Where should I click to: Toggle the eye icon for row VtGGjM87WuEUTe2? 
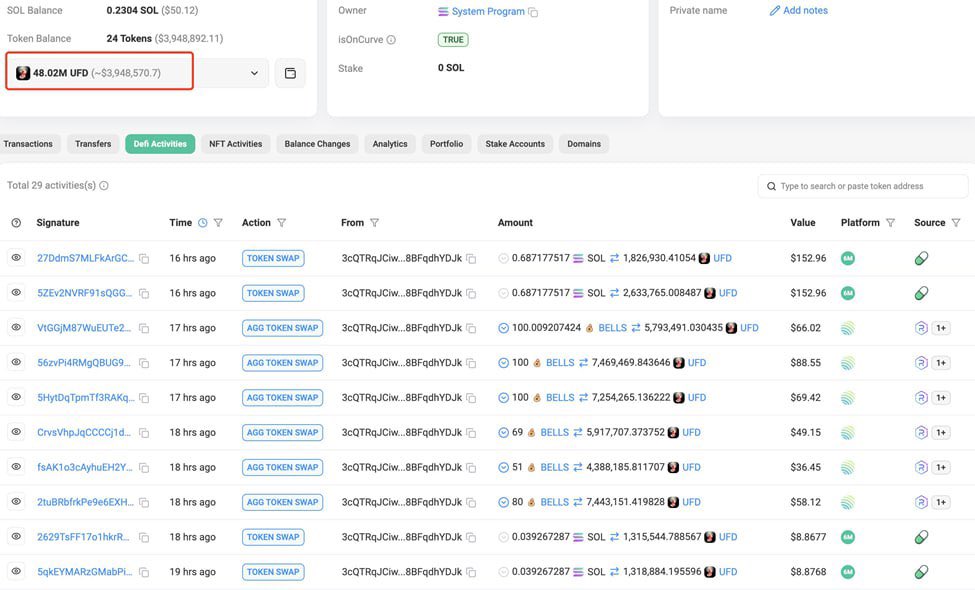(16, 327)
